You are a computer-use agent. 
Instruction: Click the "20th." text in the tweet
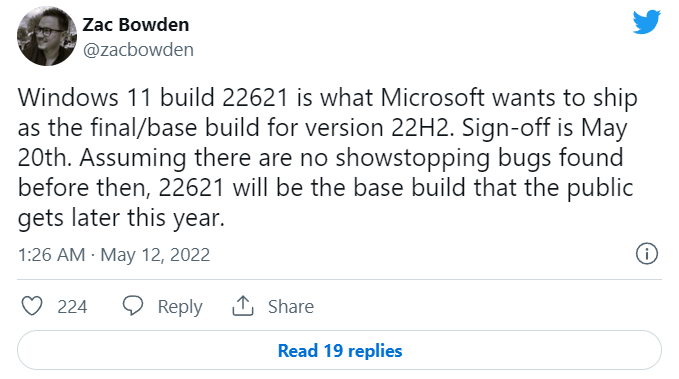pos(45,158)
